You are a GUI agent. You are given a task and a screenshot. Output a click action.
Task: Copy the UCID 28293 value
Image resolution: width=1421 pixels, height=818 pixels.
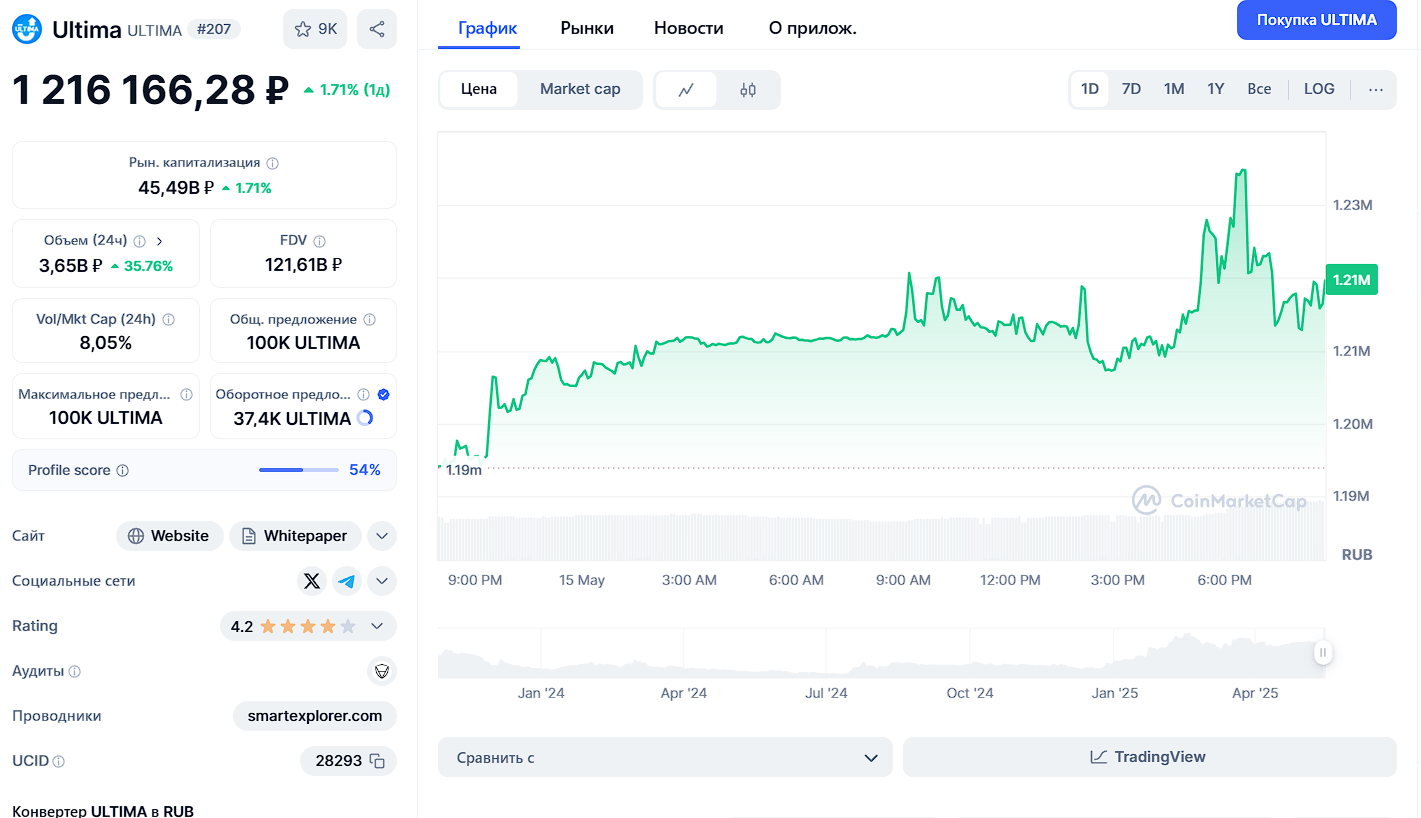(x=377, y=761)
